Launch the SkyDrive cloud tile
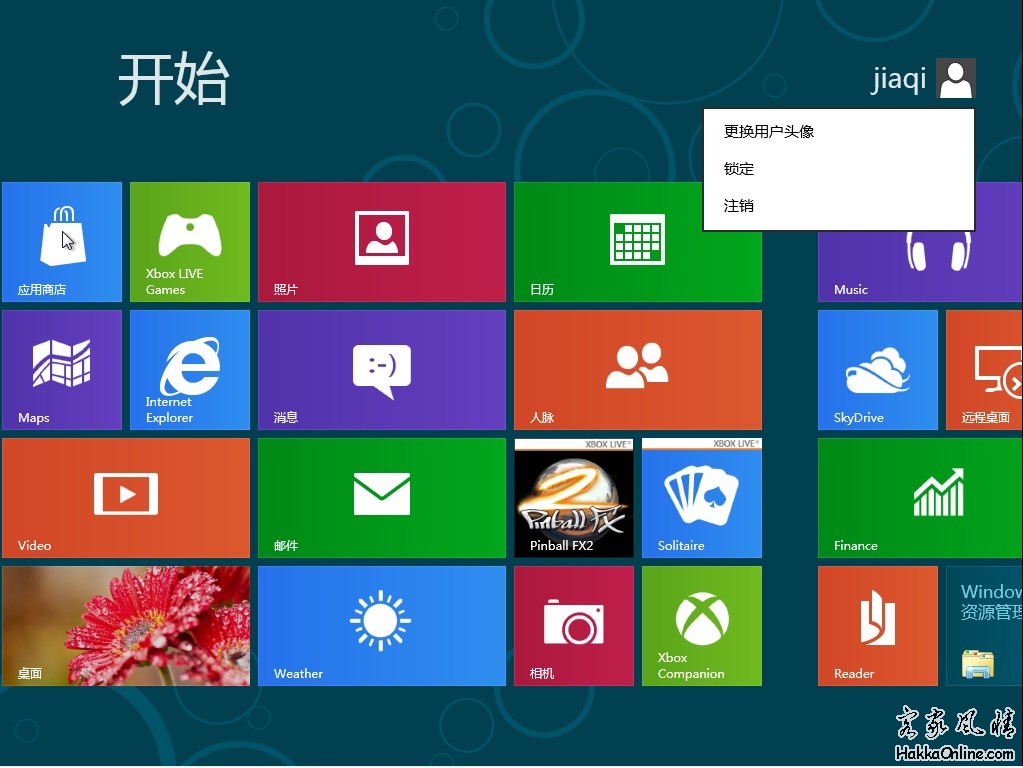Screen dimensions: 1023x768 pos(878,370)
